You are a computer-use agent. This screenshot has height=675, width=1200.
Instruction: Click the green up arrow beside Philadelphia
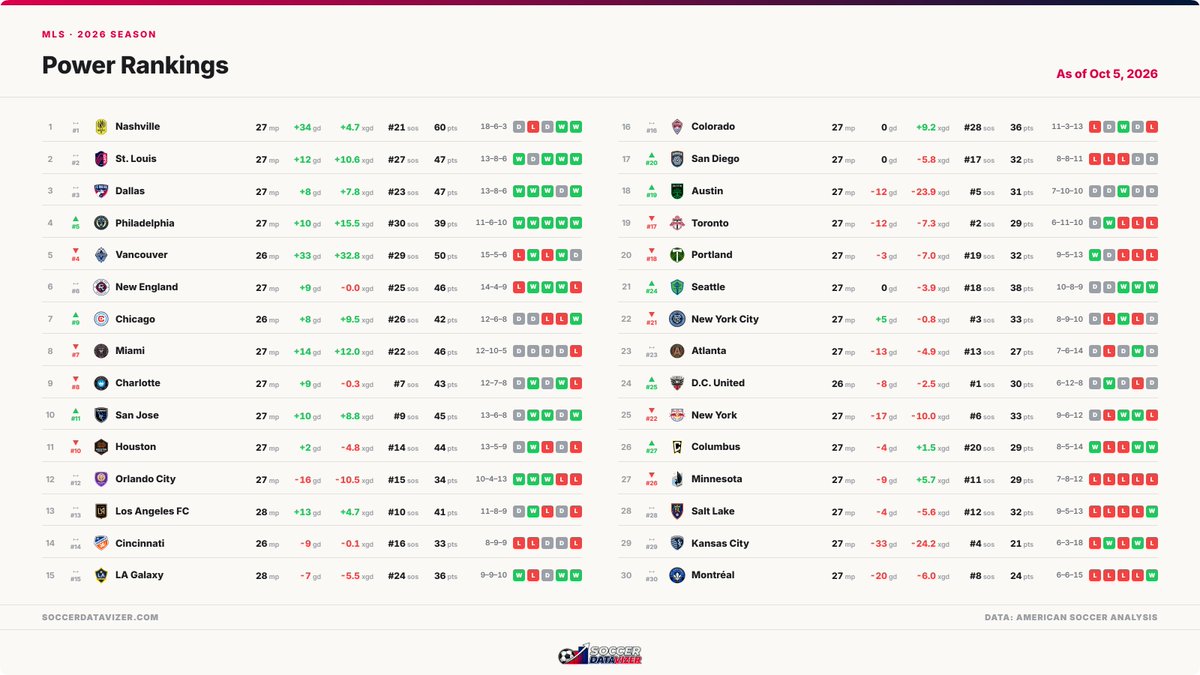(75, 219)
